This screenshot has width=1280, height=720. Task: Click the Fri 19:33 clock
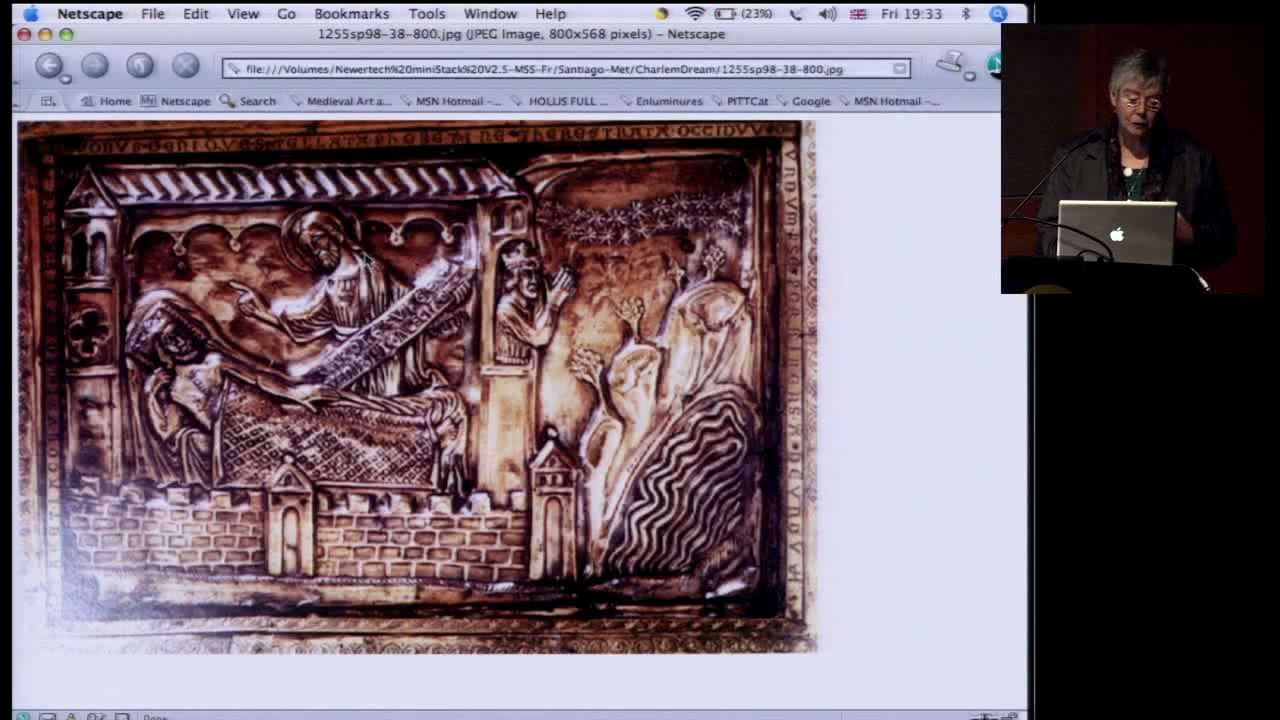pyautogui.click(x=912, y=14)
